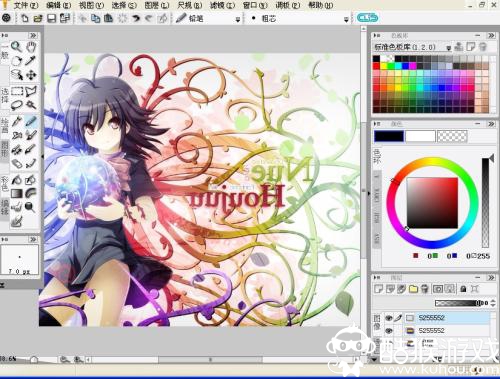Delete layer with trash icon
Image resolution: width=500 pixels, height=379 pixels.
pos(424,289)
